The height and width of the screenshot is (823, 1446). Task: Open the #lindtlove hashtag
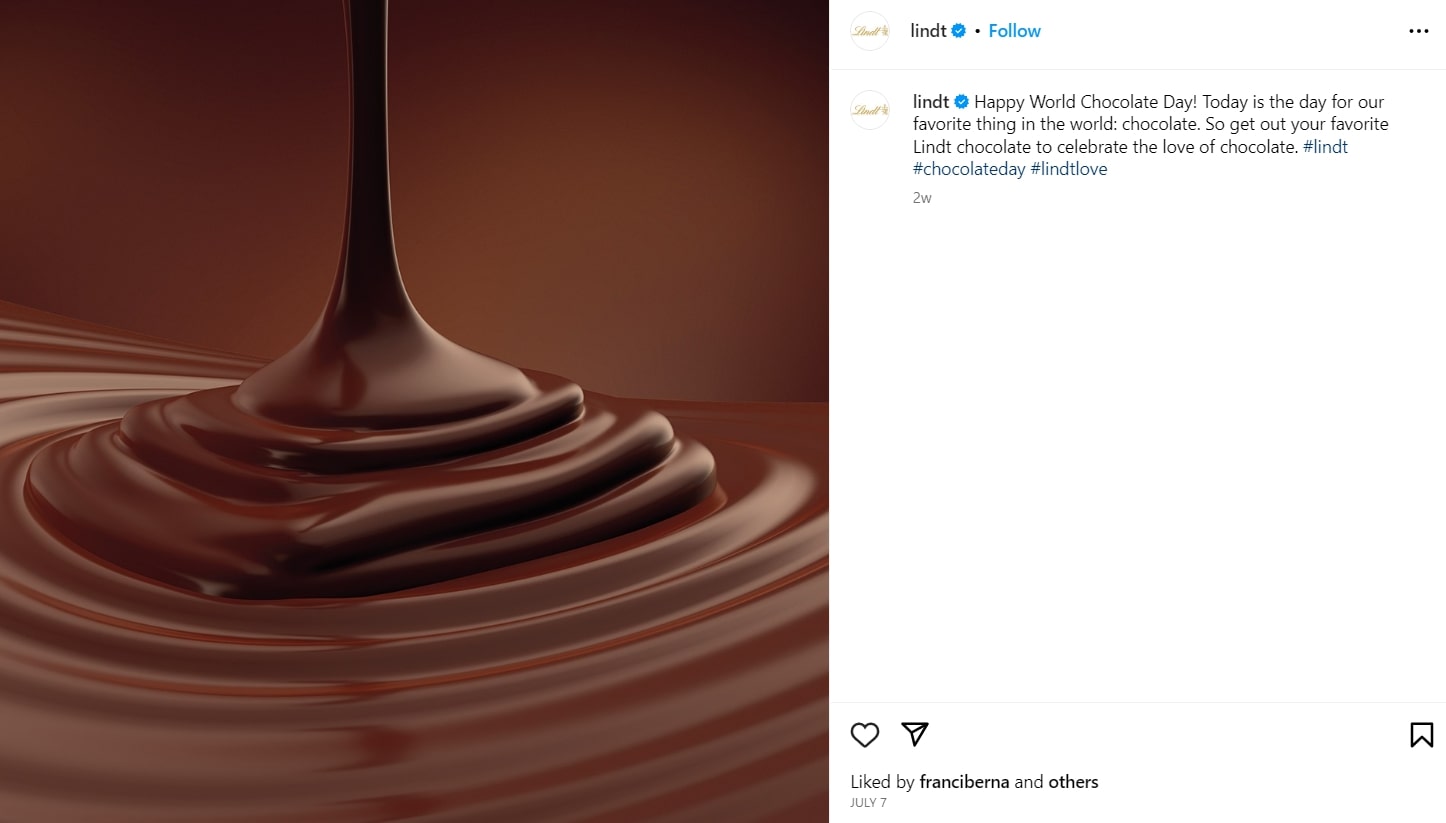[x=1069, y=169]
